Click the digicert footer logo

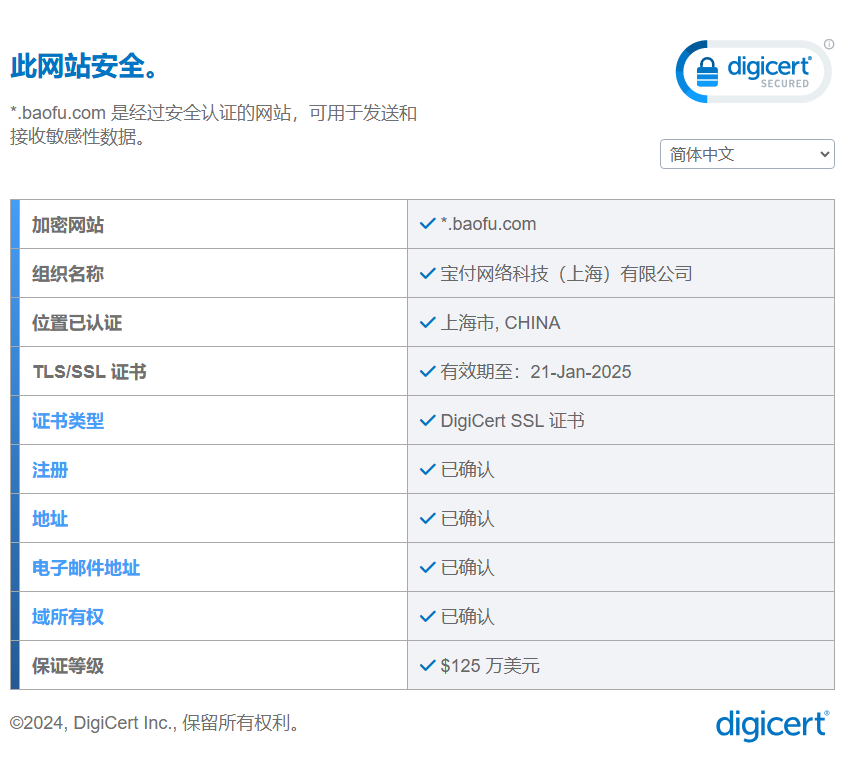(773, 725)
